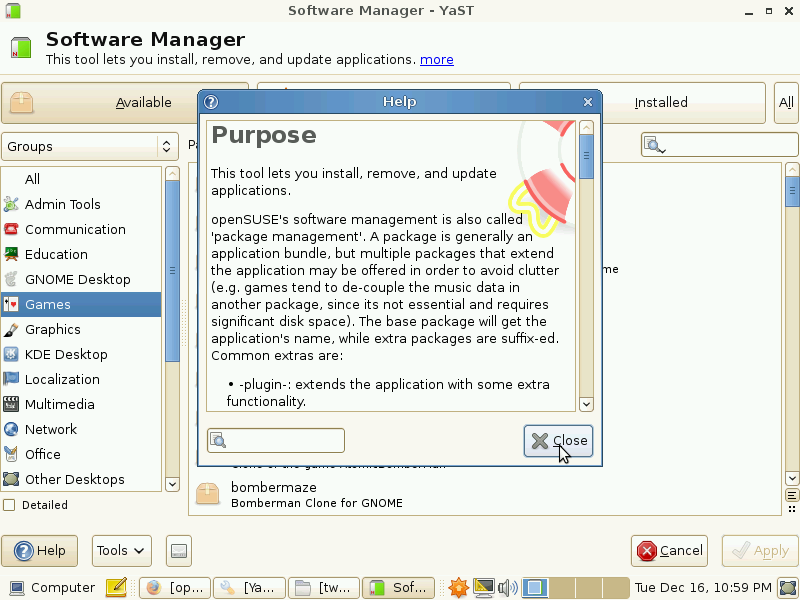Click the orange updater tray icon
This screenshot has height=600, width=800.
[x=458, y=588]
